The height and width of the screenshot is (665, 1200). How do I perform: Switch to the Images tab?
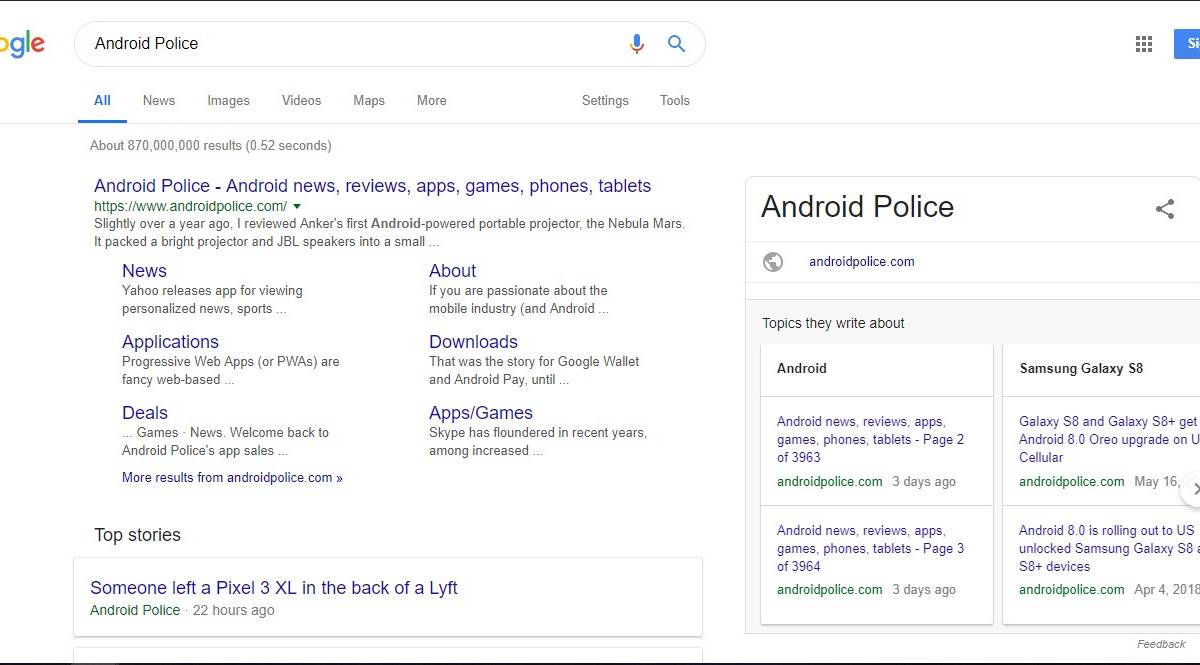click(228, 100)
